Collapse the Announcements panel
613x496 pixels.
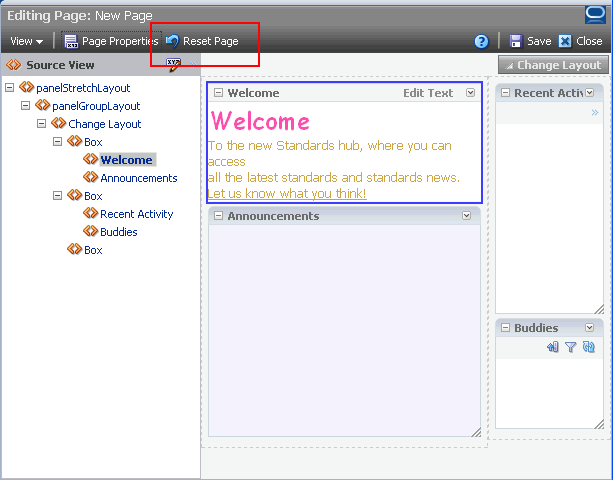point(219,216)
